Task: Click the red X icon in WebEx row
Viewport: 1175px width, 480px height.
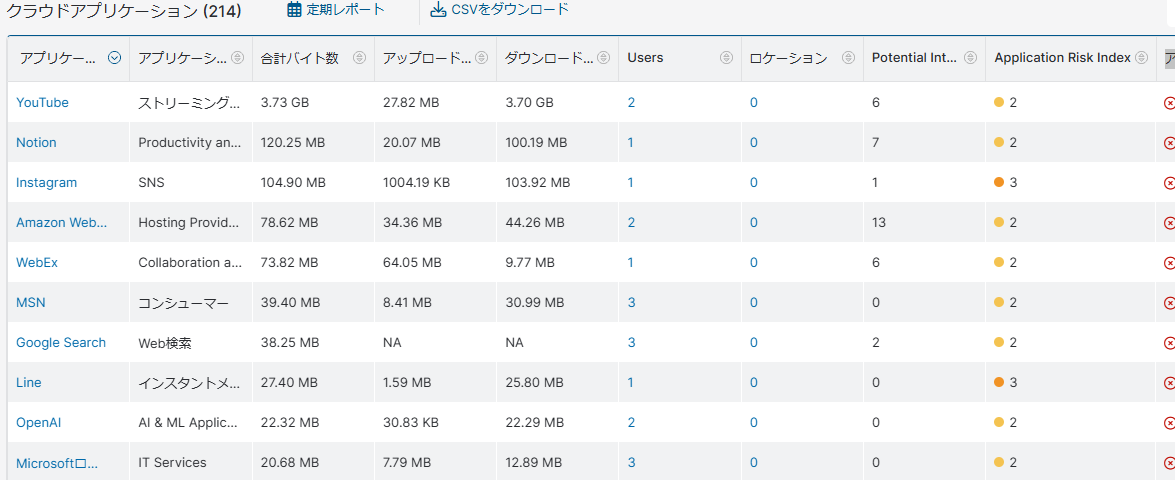Action: click(1169, 263)
